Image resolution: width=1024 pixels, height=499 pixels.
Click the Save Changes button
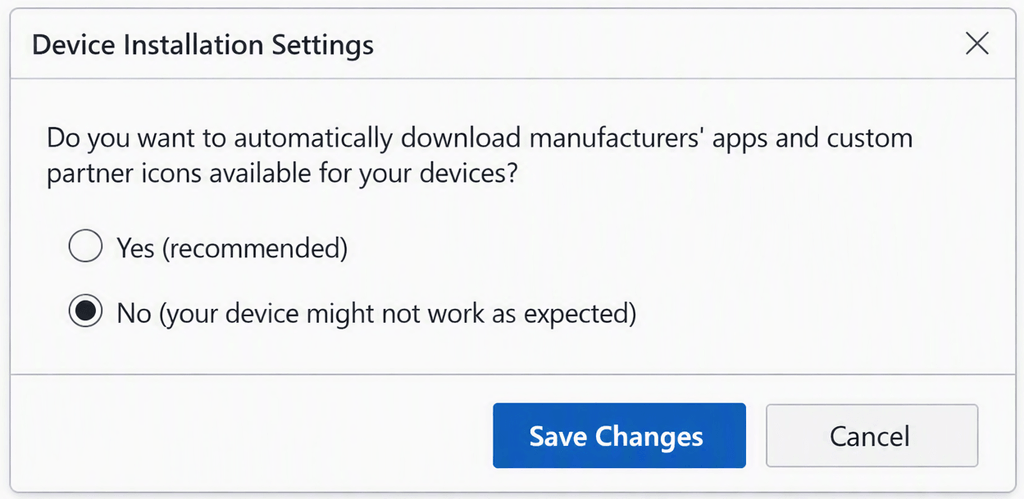pos(619,435)
